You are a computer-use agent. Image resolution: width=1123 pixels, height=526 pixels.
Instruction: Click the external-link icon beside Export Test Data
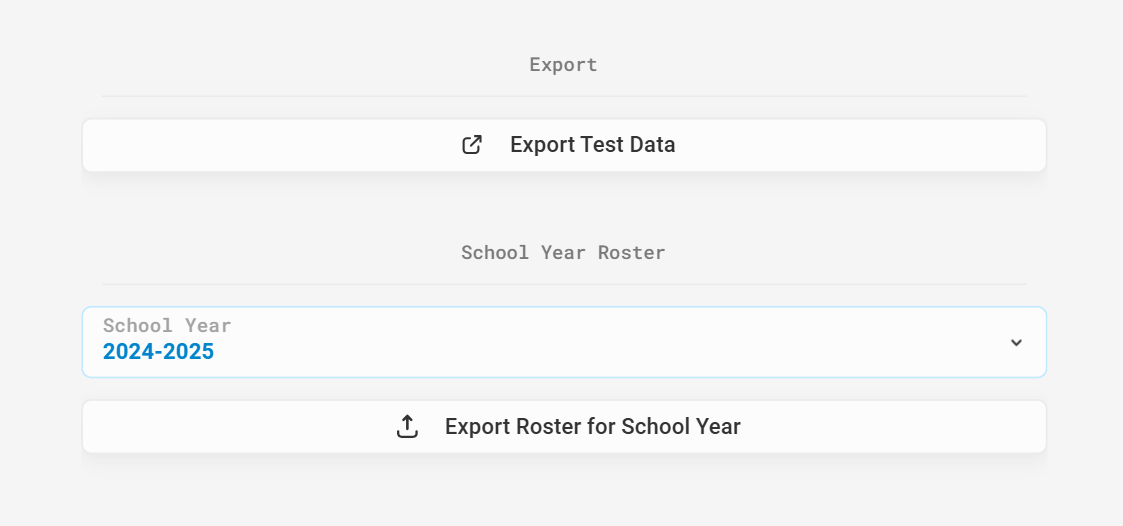pos(472,145)
